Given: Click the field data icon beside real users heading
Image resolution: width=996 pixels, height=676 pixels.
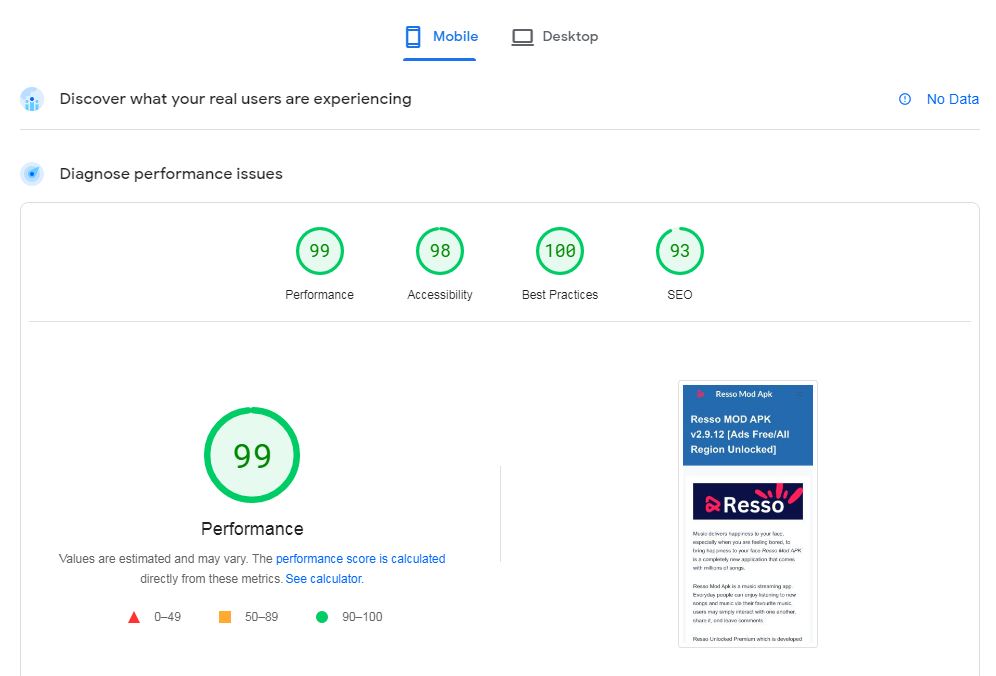Looking at the screenshot, I should pyautogui.click(x=32, y=99).
